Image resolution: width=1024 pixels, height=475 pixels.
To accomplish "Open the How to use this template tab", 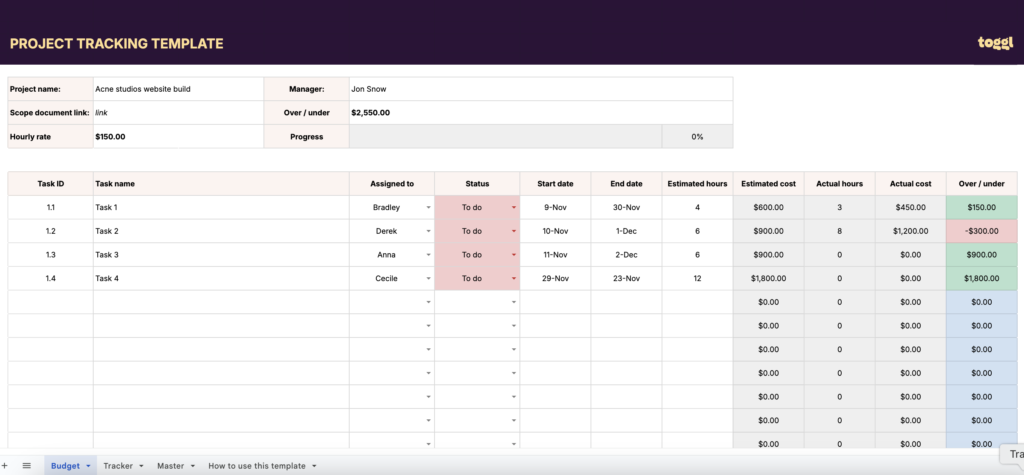I will pos(257,466).
